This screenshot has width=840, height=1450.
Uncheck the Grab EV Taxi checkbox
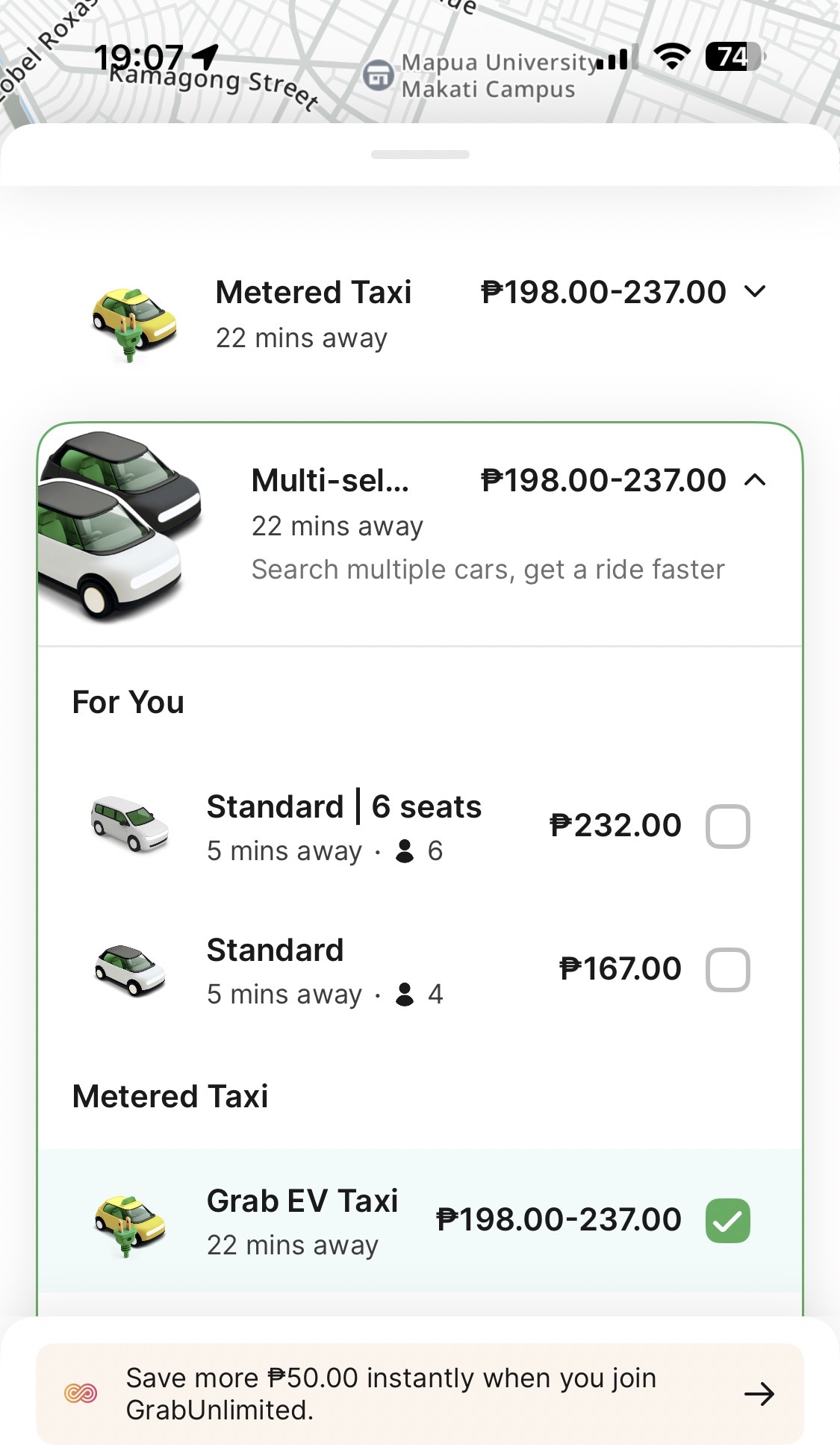[727, 1221]
